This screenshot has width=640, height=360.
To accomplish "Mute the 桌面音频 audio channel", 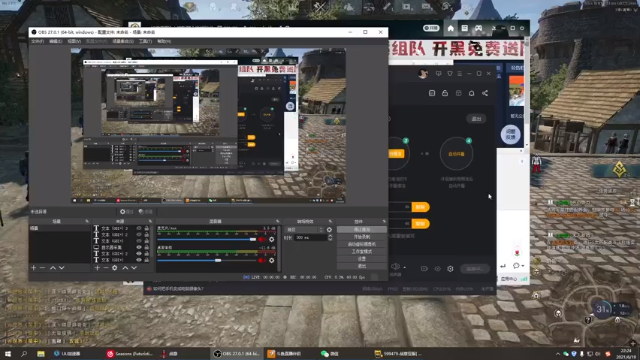I will (x=262, y=260).
